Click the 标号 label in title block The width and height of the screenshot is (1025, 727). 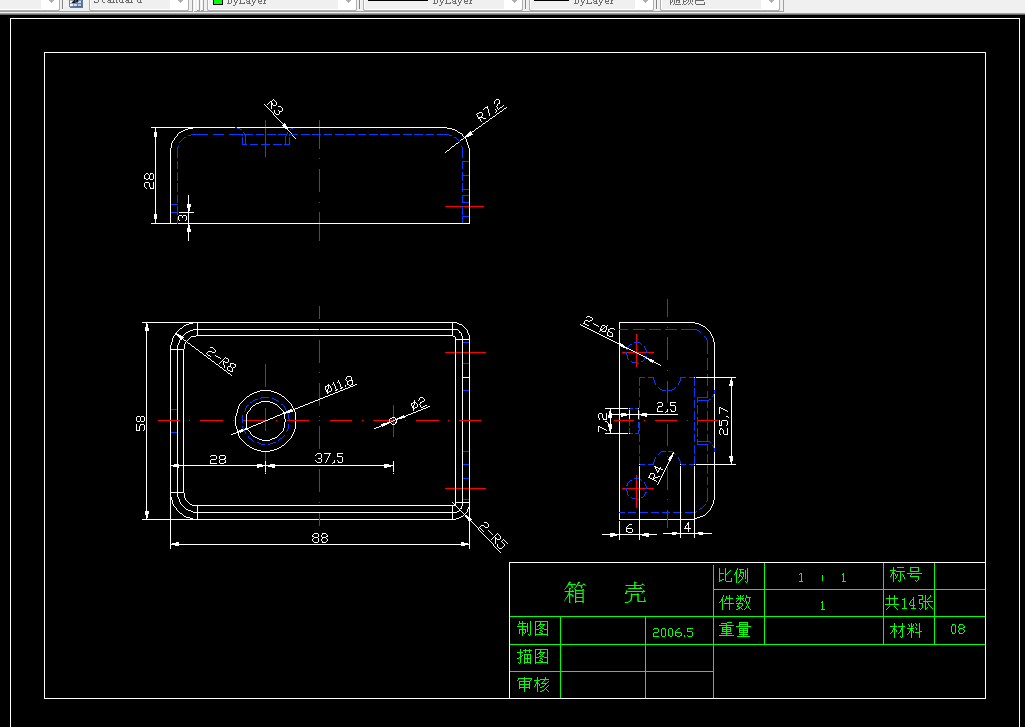click(905, 575)
